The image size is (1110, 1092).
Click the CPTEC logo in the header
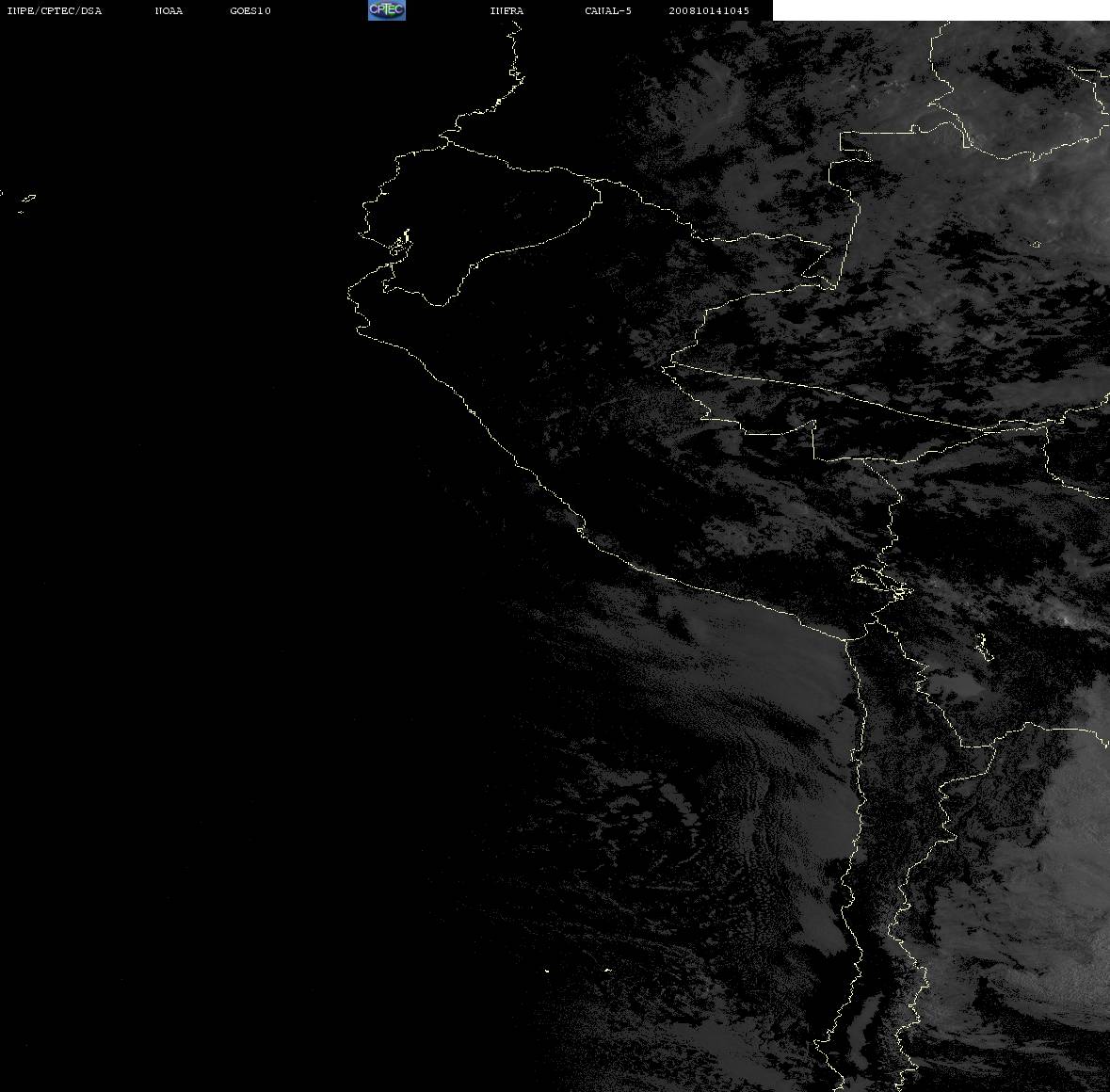[387, 10]
